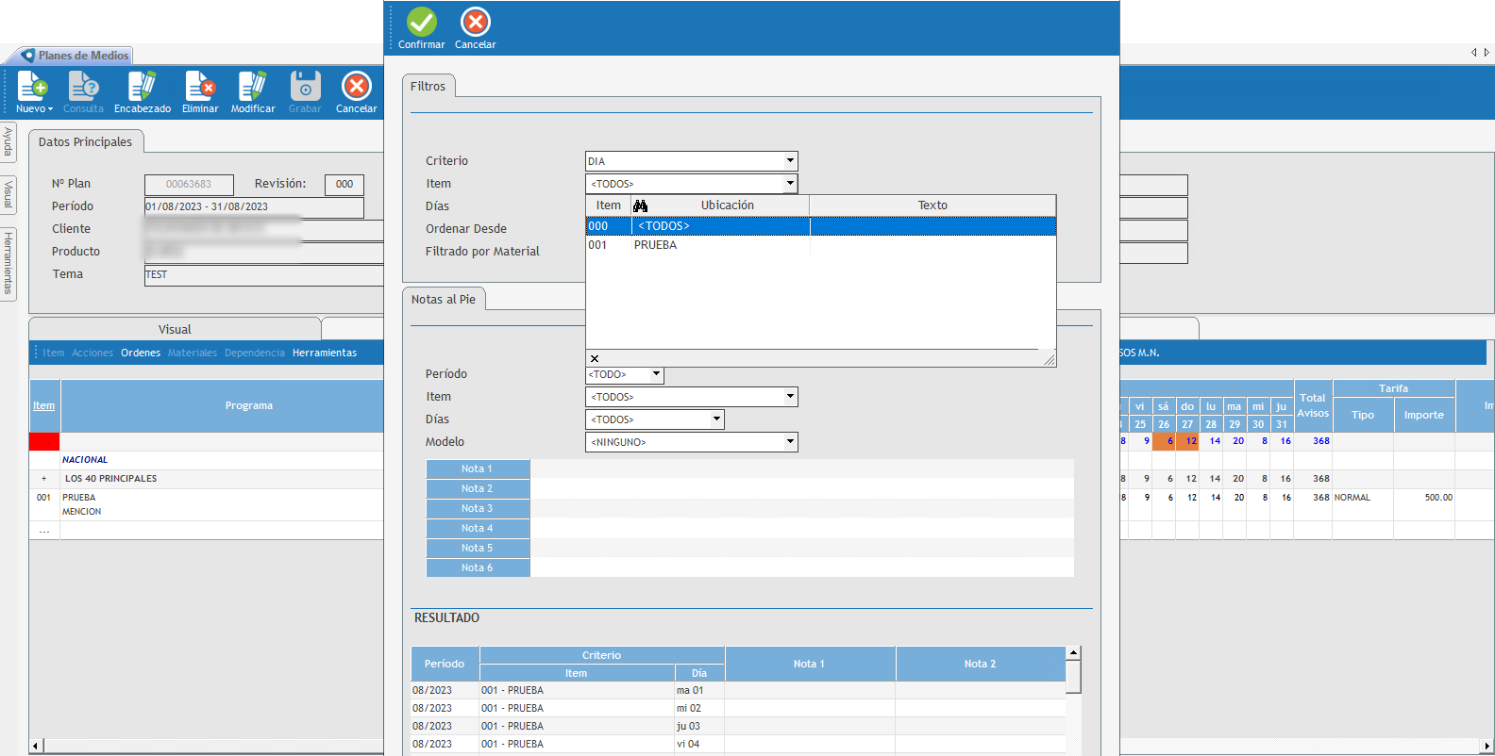The width and height of the screenshot is (1495, 756).
Task: Click into Nota 4 field
Action: point(801,528)
